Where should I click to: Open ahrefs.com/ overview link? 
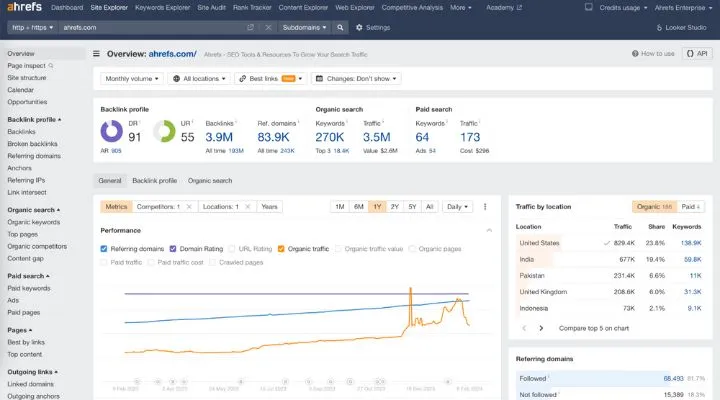point(173,54)
